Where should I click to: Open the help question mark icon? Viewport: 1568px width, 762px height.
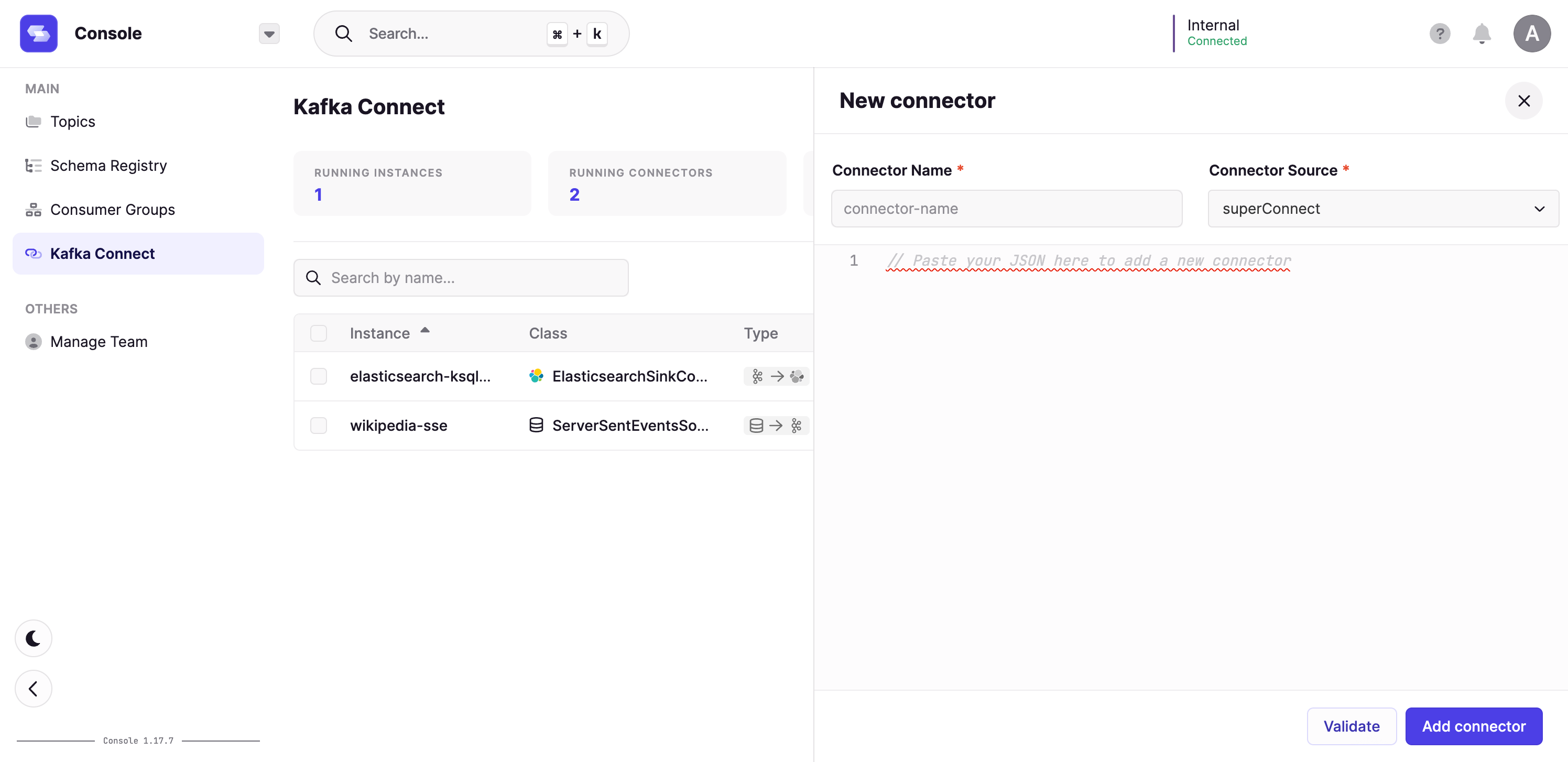(x=1440, y=34)
